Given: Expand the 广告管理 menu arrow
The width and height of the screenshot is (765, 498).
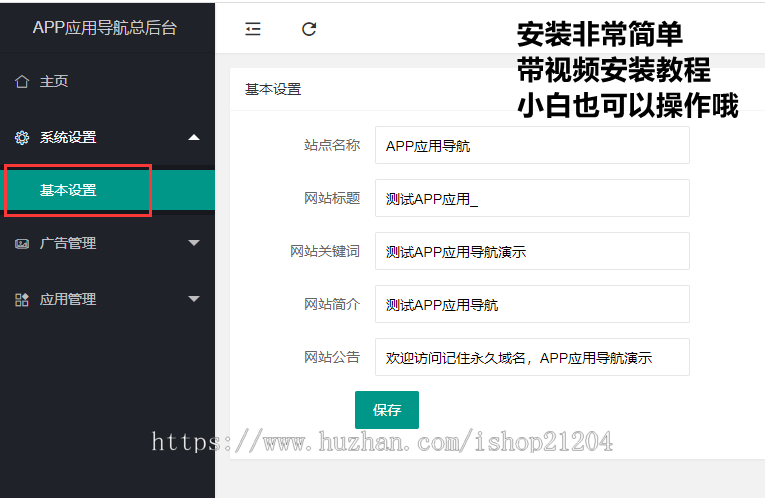Looking at the screenshot, I should coord(194,243).
